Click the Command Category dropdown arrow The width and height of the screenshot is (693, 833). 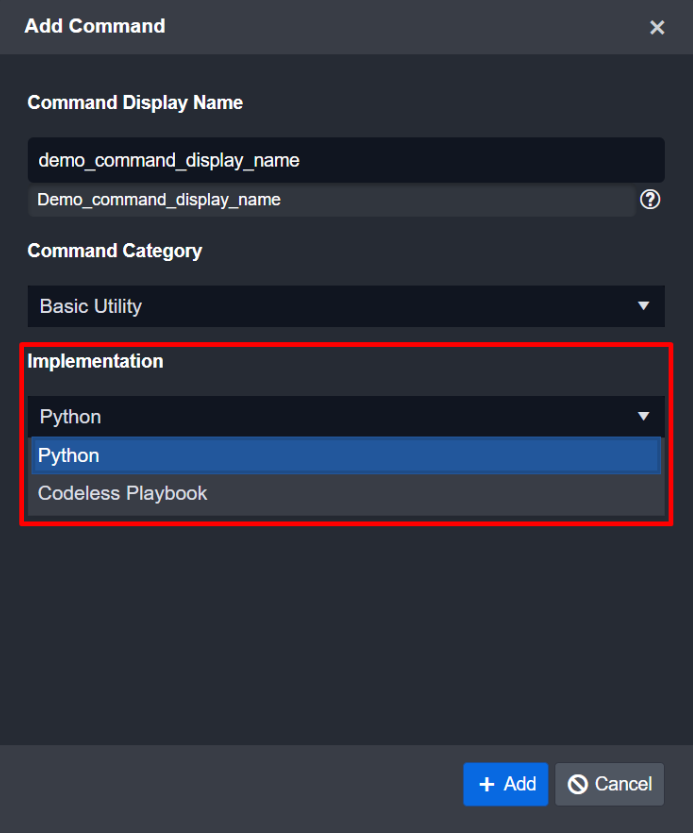point(644,306)
